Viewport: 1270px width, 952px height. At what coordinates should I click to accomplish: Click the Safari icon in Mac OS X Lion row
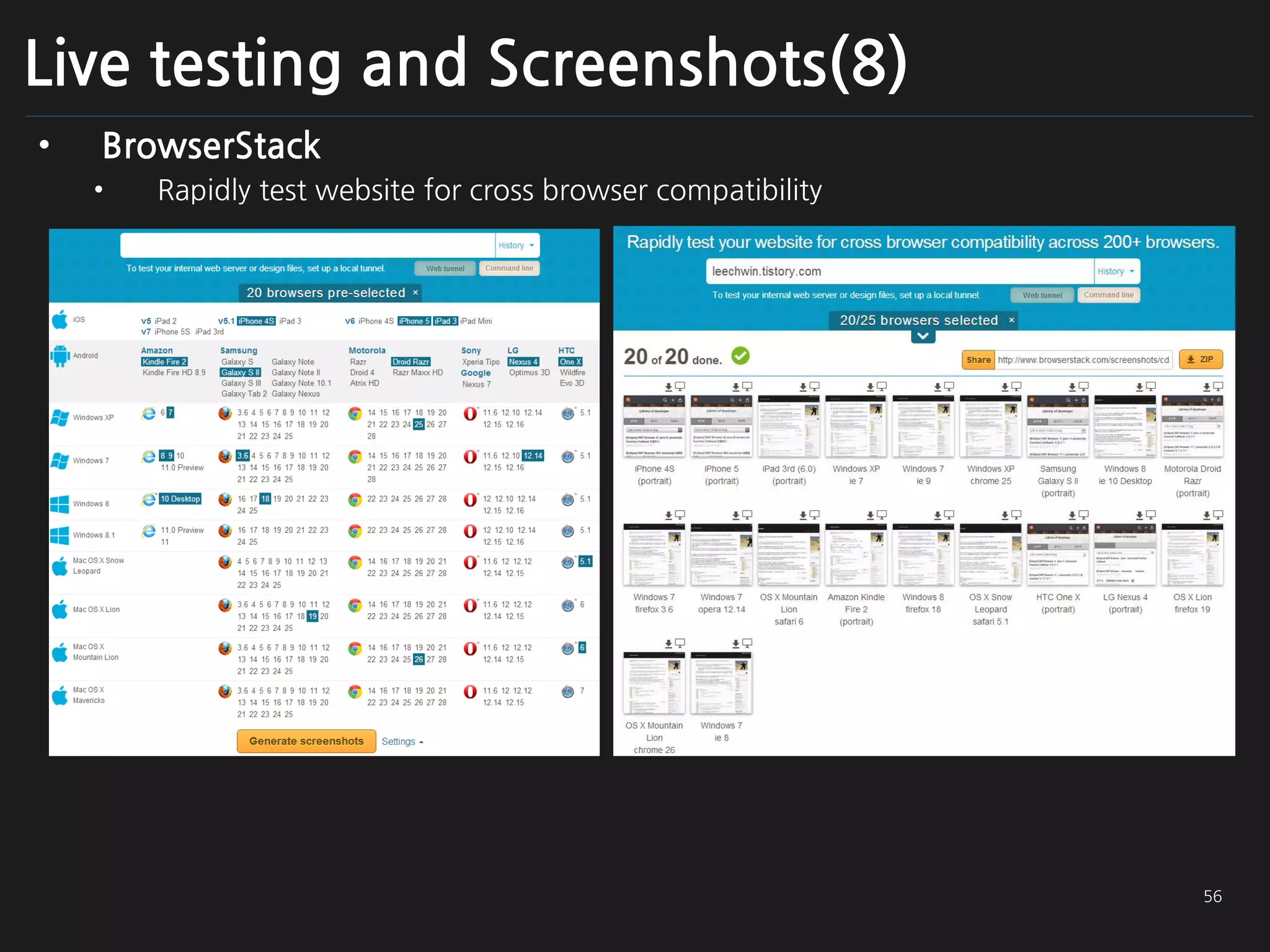click(568, 606)
